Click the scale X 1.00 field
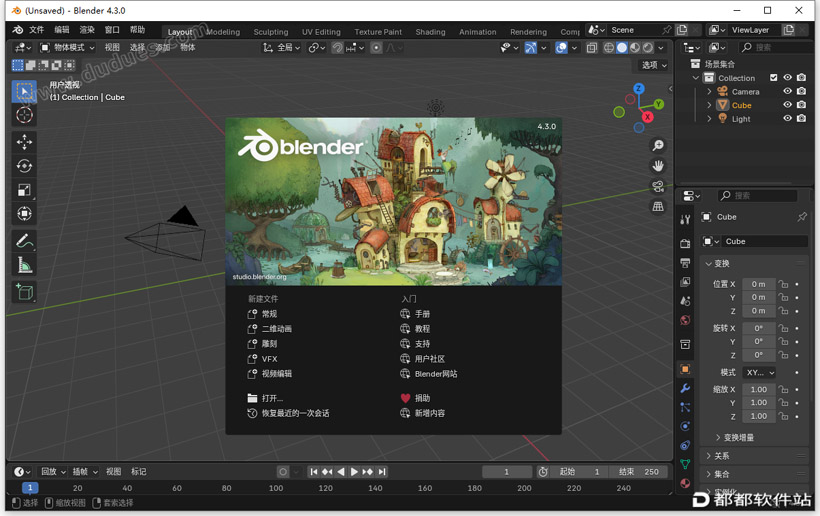This screenshot has width=820, height=516. (759, 389)
